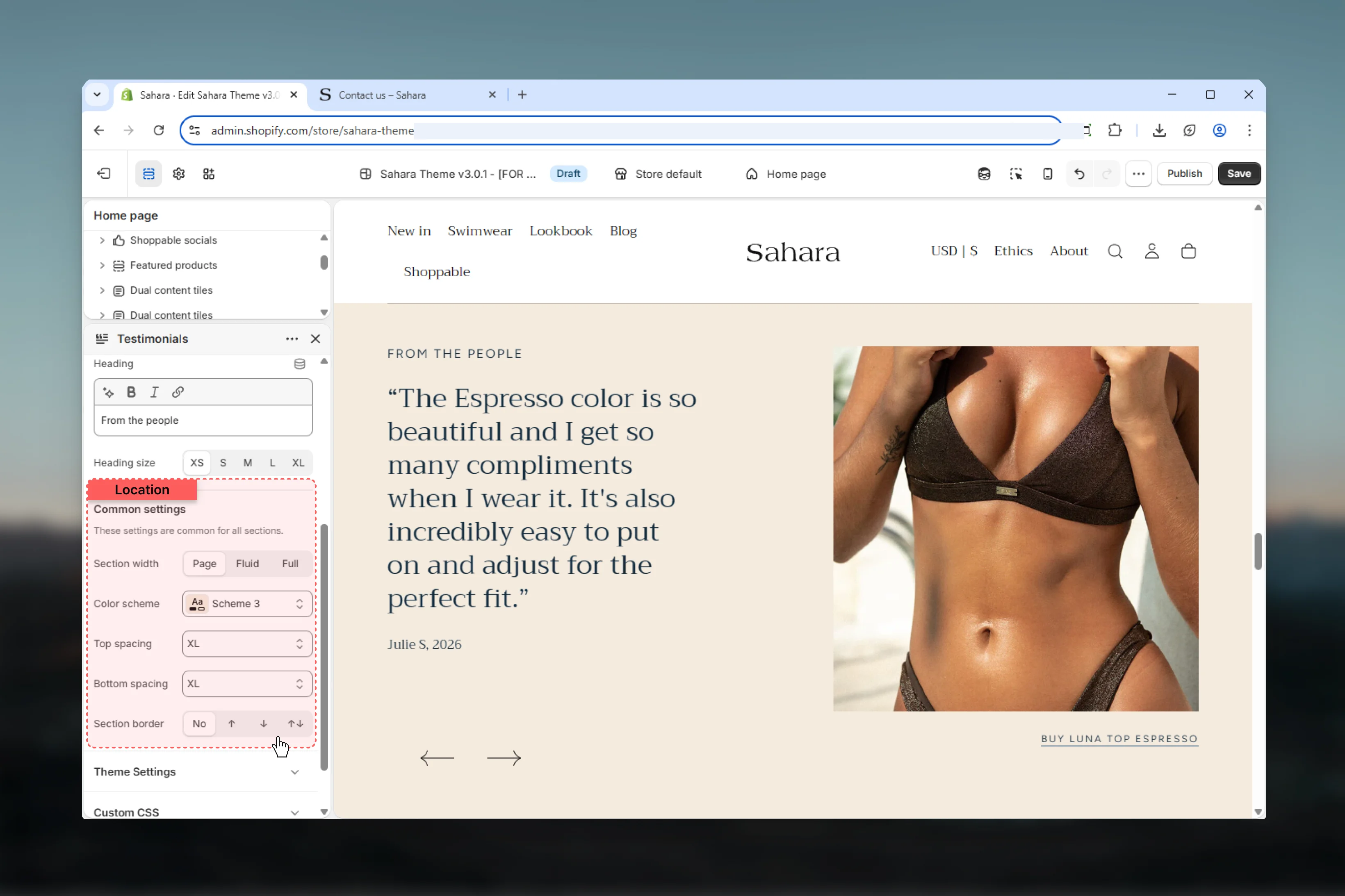The image size is (1345, 896).
Task: Open browser downloads icon
Action: [x=1159, y=131]
